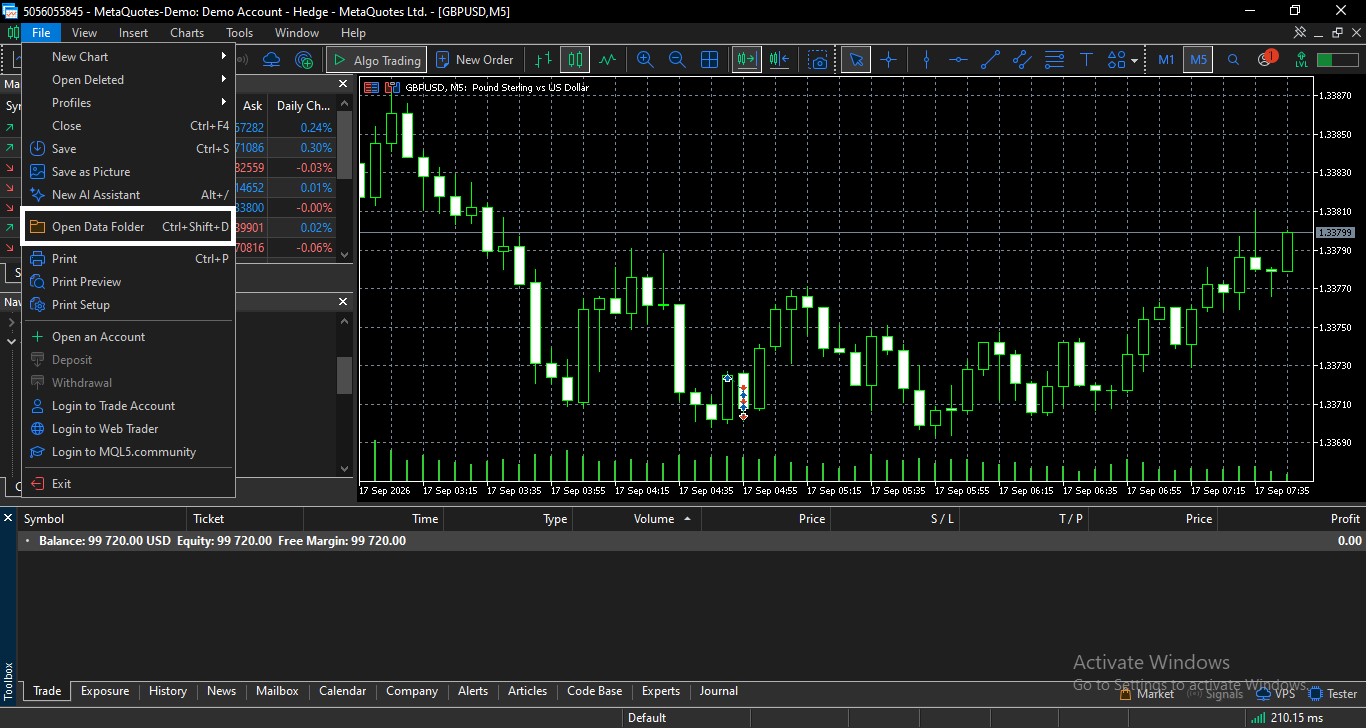The image size is (1368, 728).
Task: Click the LVL depth icon in toolbar
Action: click(x=1301, y=60)
